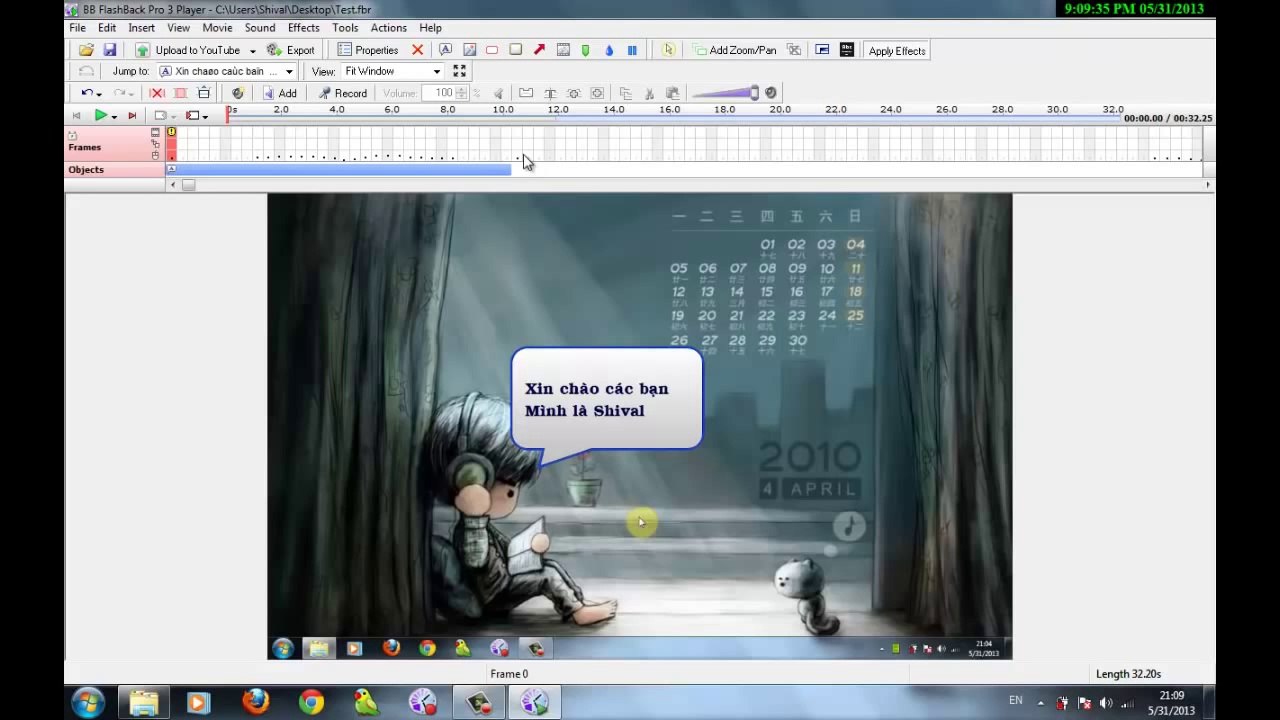Click the delete frames red X icon
Viewport: 1280px width, 720px height.
[157, 93]
